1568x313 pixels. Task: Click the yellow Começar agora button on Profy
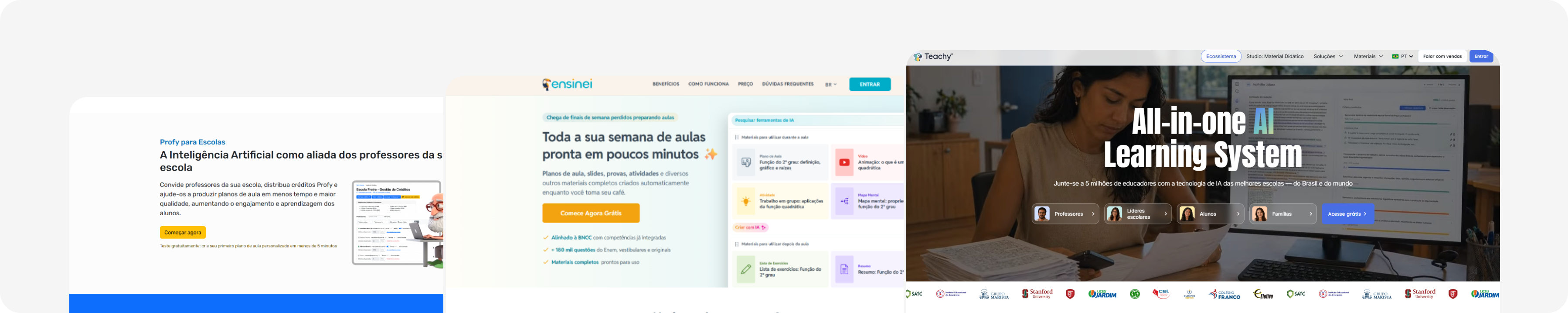[183, 233]
